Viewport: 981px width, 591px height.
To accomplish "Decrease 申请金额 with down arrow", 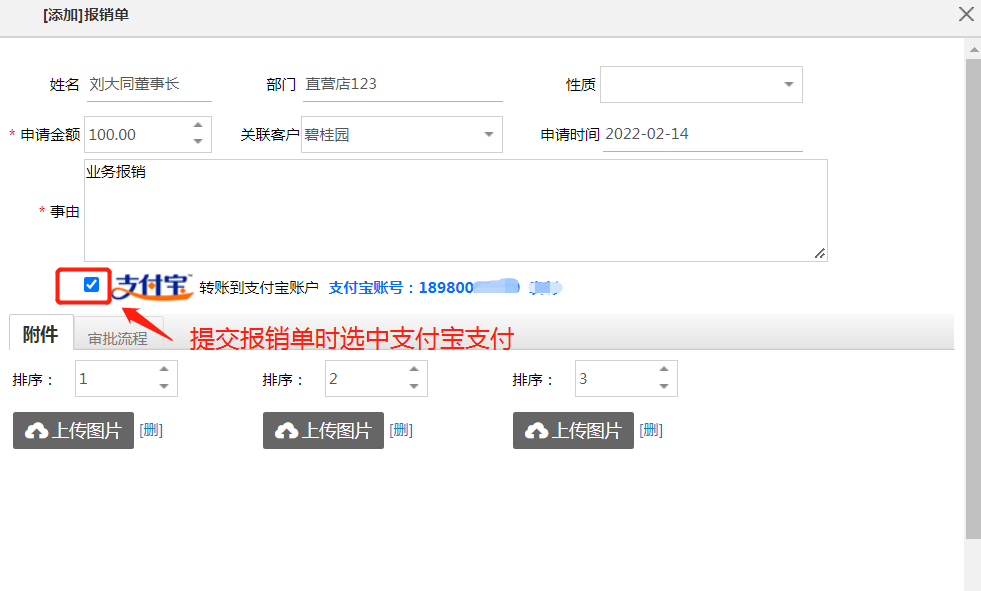I will [x=197, y=142].
